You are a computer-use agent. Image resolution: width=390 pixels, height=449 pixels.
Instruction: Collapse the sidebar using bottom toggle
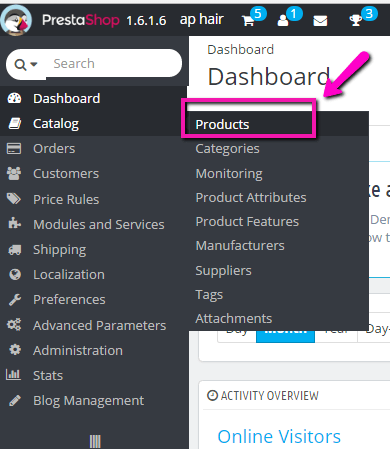tap(95, 441)
